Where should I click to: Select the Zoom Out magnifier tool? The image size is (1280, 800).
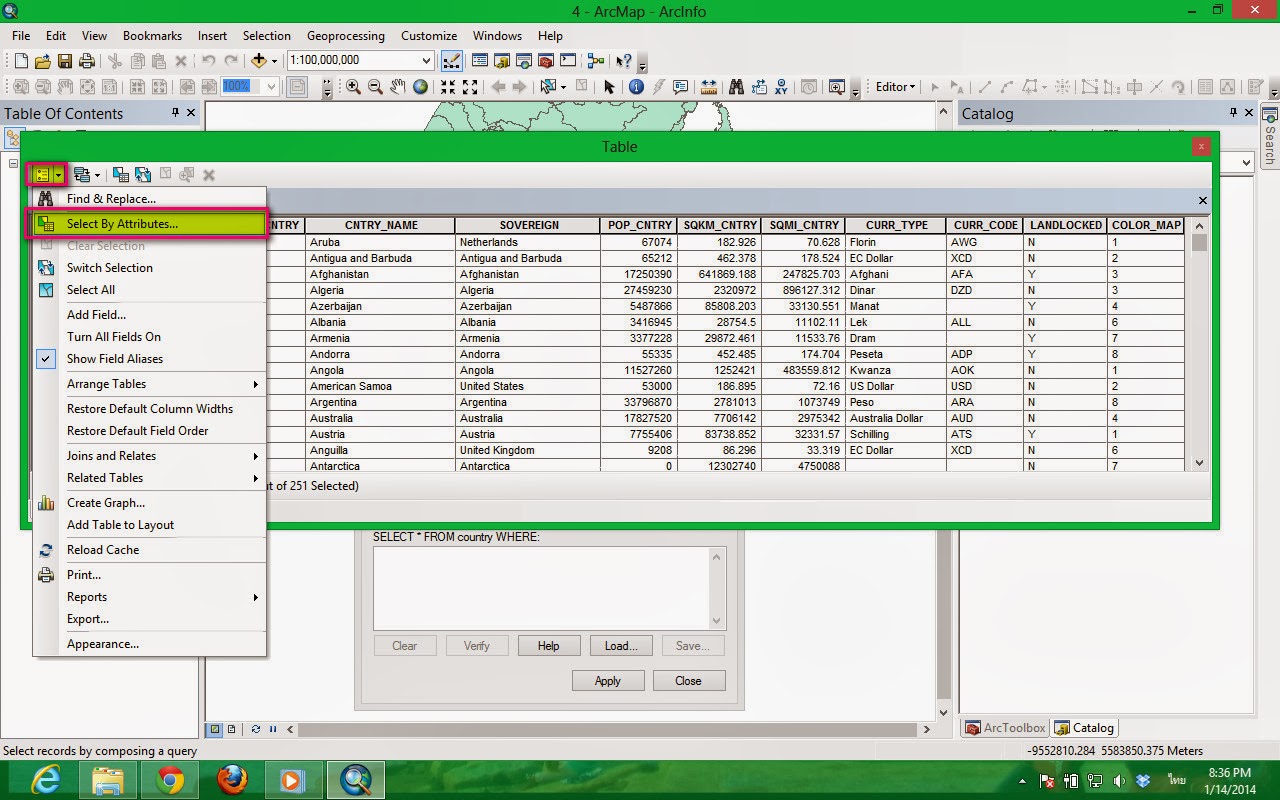375,87
